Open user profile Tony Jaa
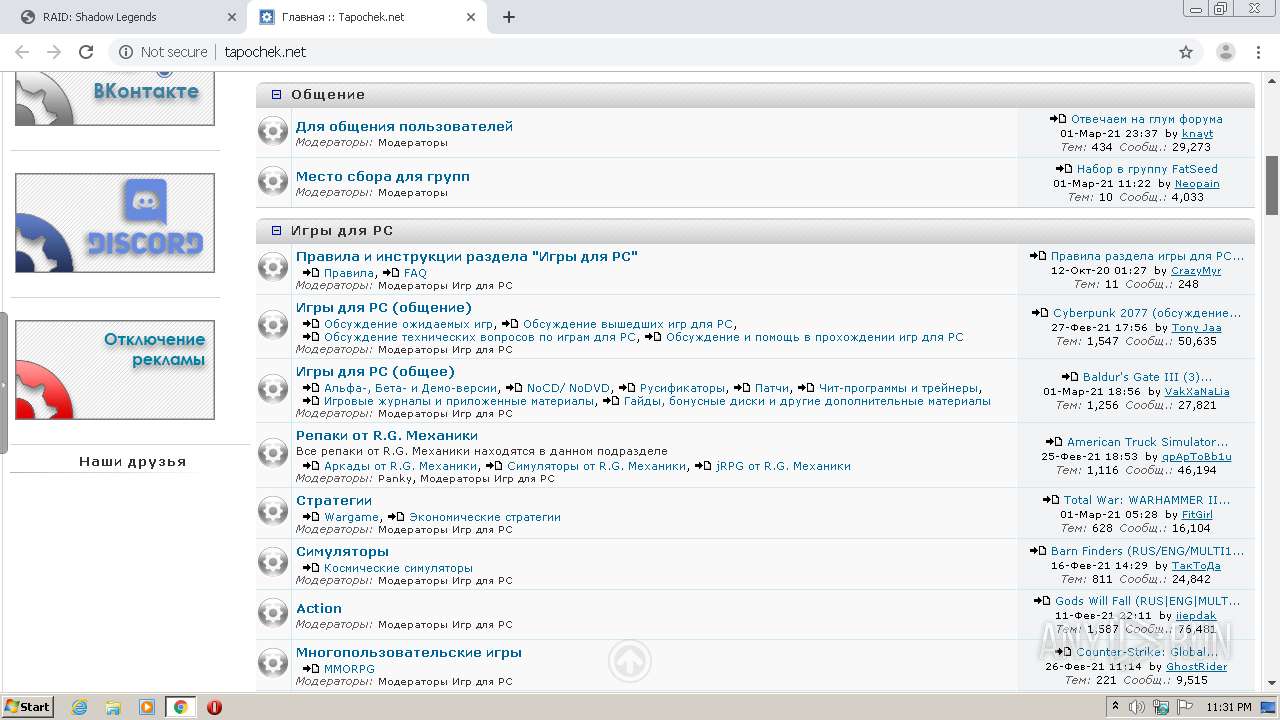 [1196, 328]
